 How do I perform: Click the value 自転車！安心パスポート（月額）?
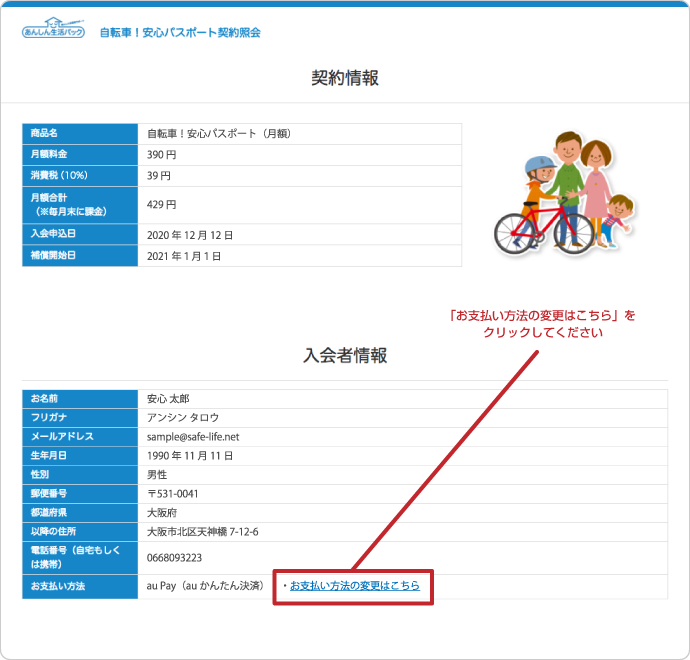pos(219,134)
